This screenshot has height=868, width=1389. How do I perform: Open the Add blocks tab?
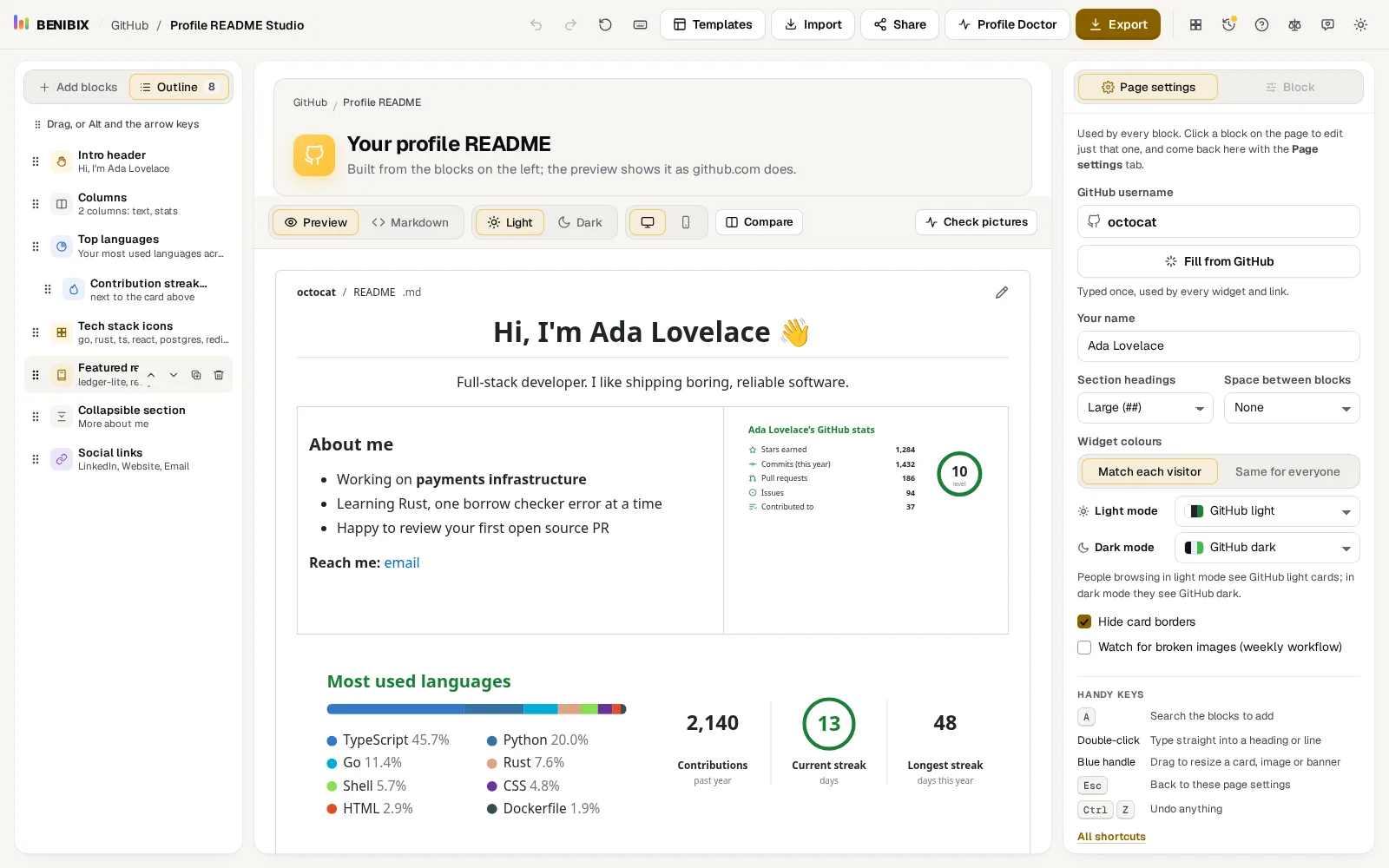click(x=78, y=87)
